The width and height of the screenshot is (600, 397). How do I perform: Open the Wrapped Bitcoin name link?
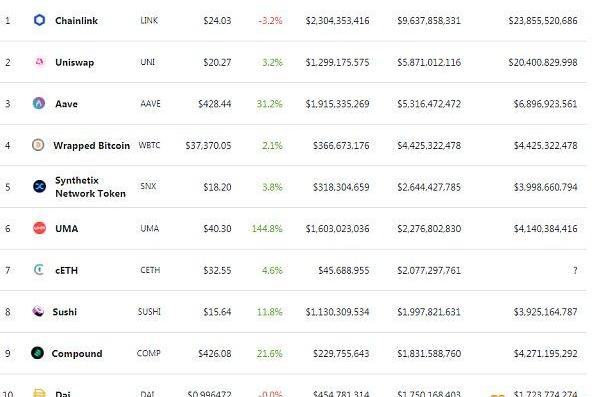tap(91, 146)
